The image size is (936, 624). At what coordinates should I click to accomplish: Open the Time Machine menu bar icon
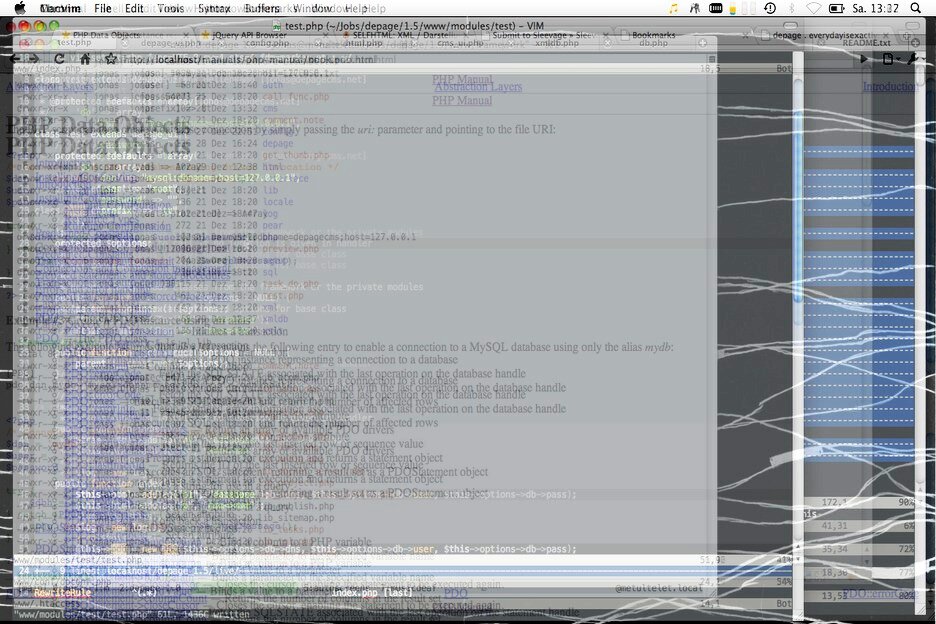pyautogui.click(x=770, y=8)
